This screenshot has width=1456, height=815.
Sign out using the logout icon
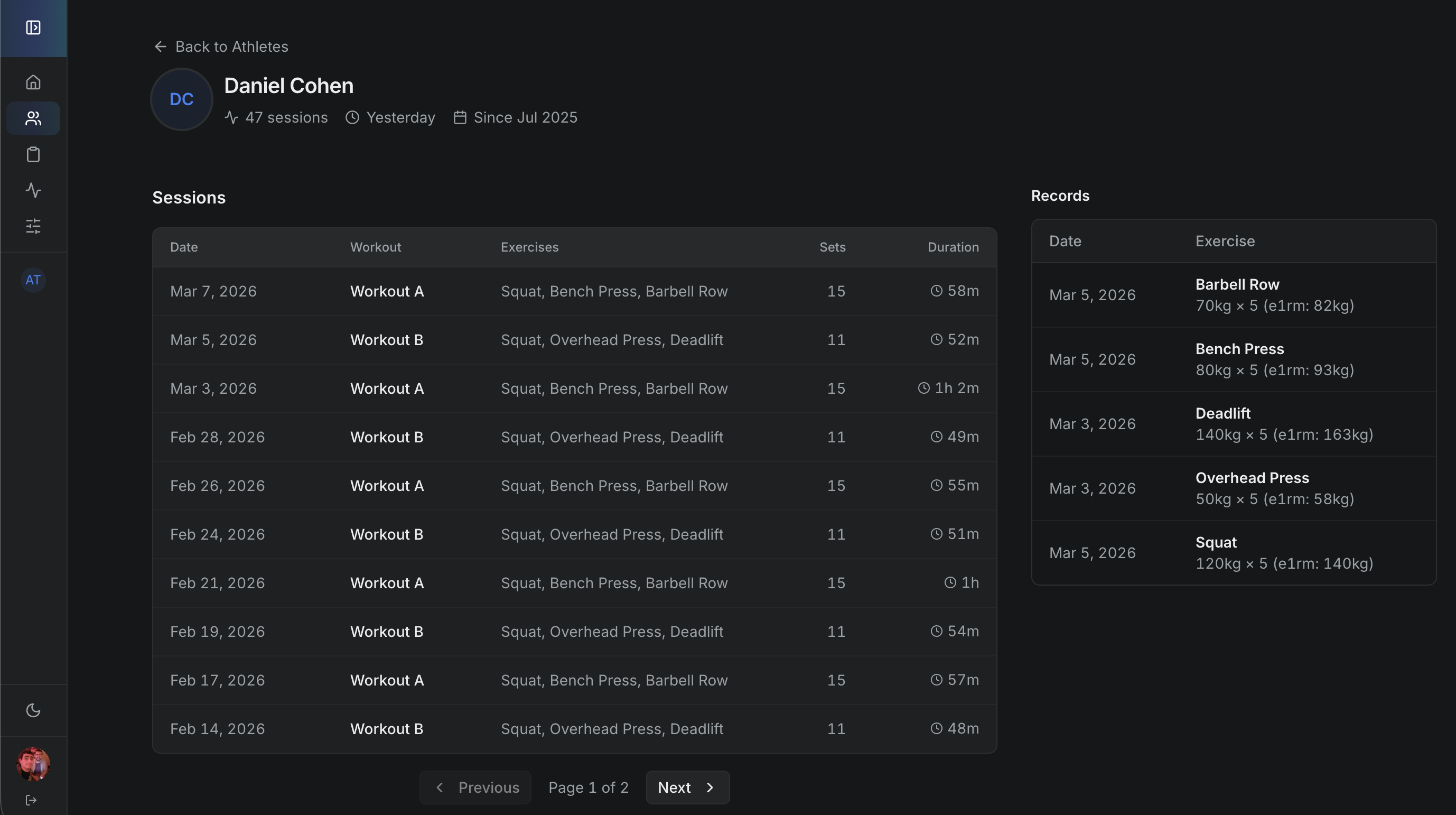pyautogui.click(x=31, y=800)
